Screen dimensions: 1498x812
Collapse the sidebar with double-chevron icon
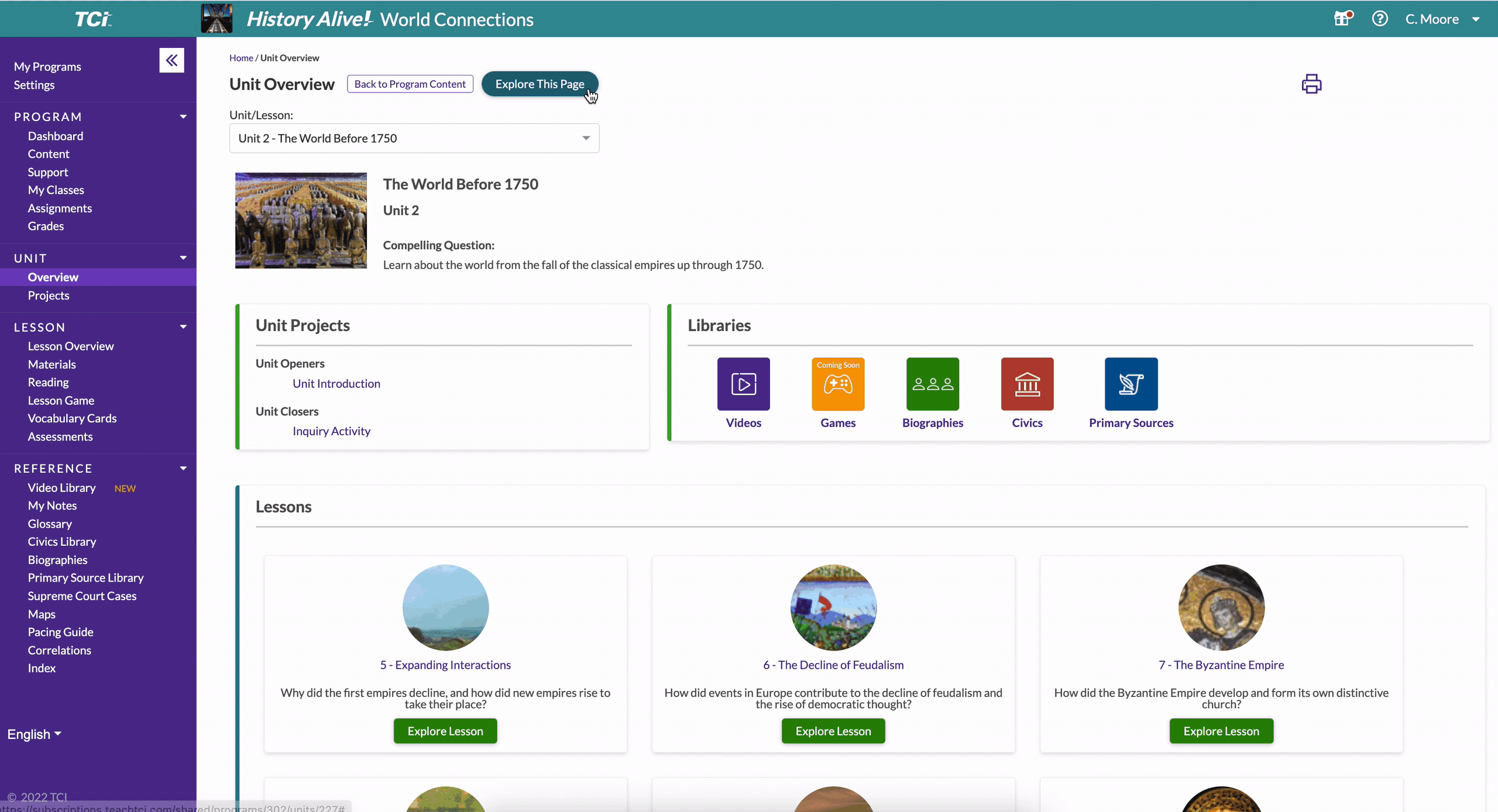[x=171, y=60]
